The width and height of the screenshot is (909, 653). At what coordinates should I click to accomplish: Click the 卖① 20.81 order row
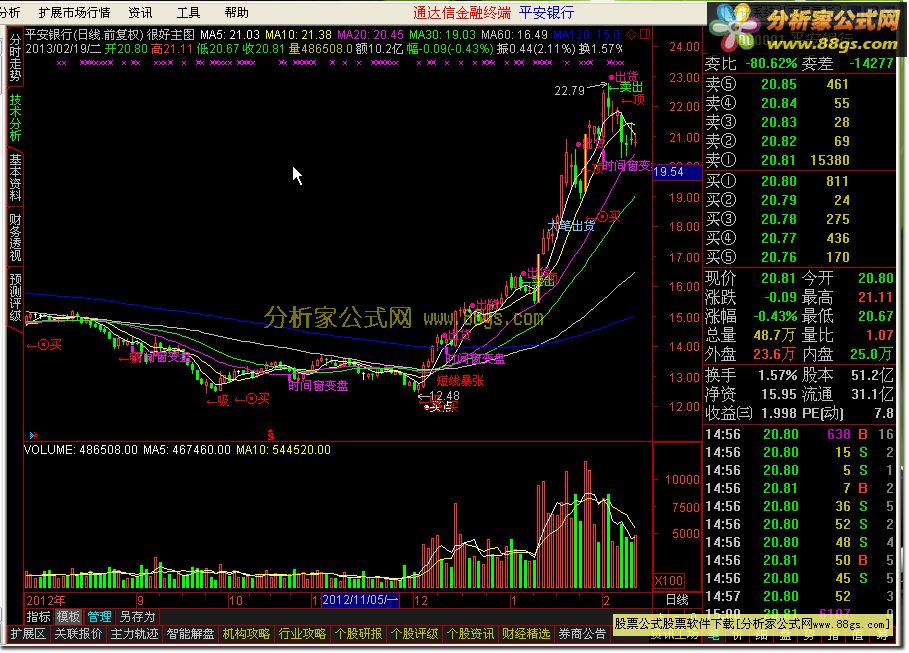[x=799, y=160]
